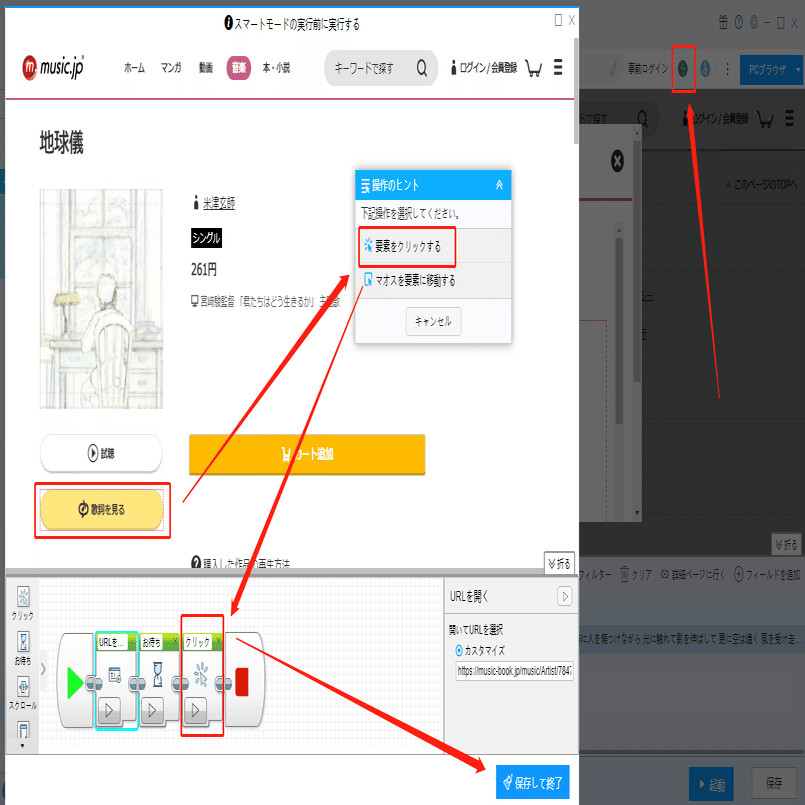The height and width of the screenshot is (805, 805).
Task: Click the '試聴' preview play button
Action: coord(101,453)
